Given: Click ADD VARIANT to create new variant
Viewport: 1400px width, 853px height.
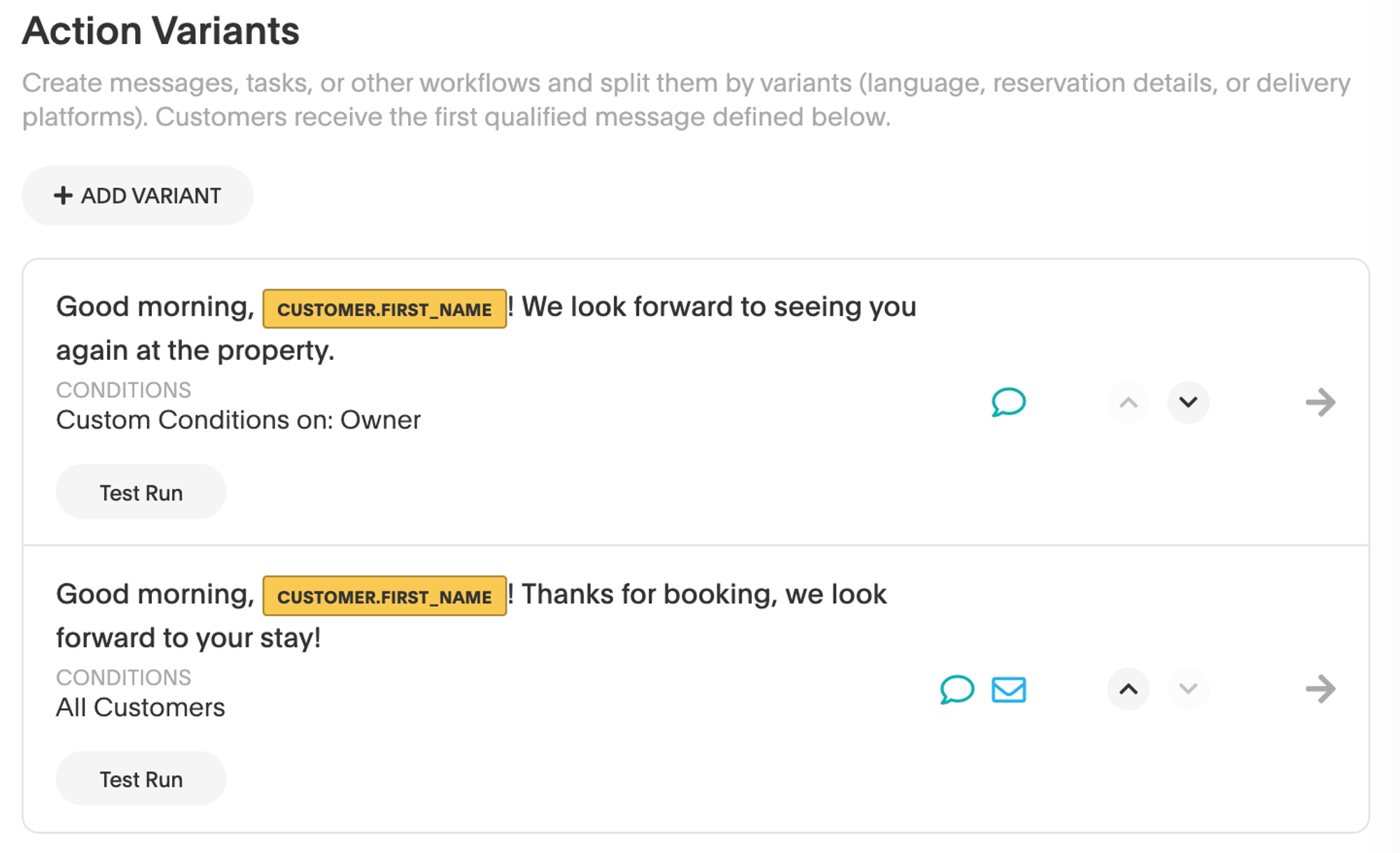Looking at the screenshot, I should 140,195.
